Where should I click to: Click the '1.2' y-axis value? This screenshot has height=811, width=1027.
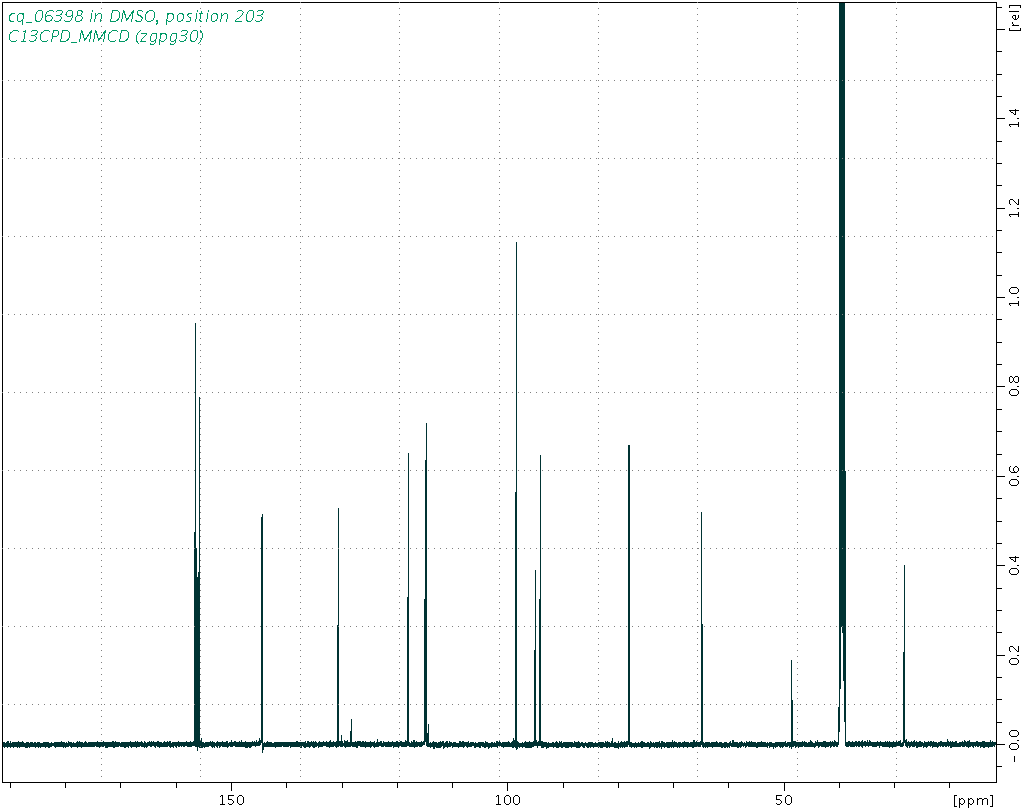click(1015, 208)
